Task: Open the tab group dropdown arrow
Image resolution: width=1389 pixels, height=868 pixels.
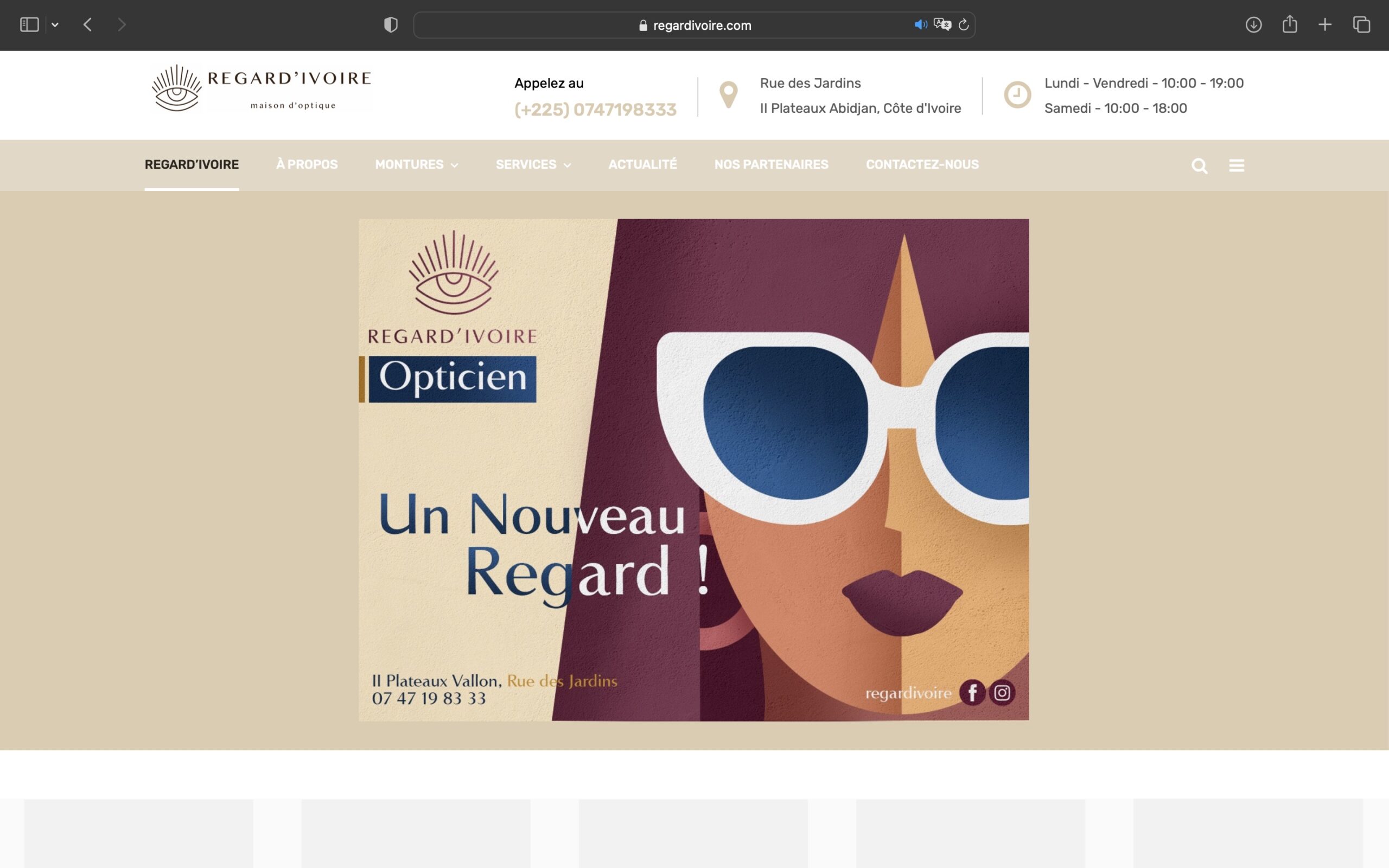Action: [x=55, y=25]
